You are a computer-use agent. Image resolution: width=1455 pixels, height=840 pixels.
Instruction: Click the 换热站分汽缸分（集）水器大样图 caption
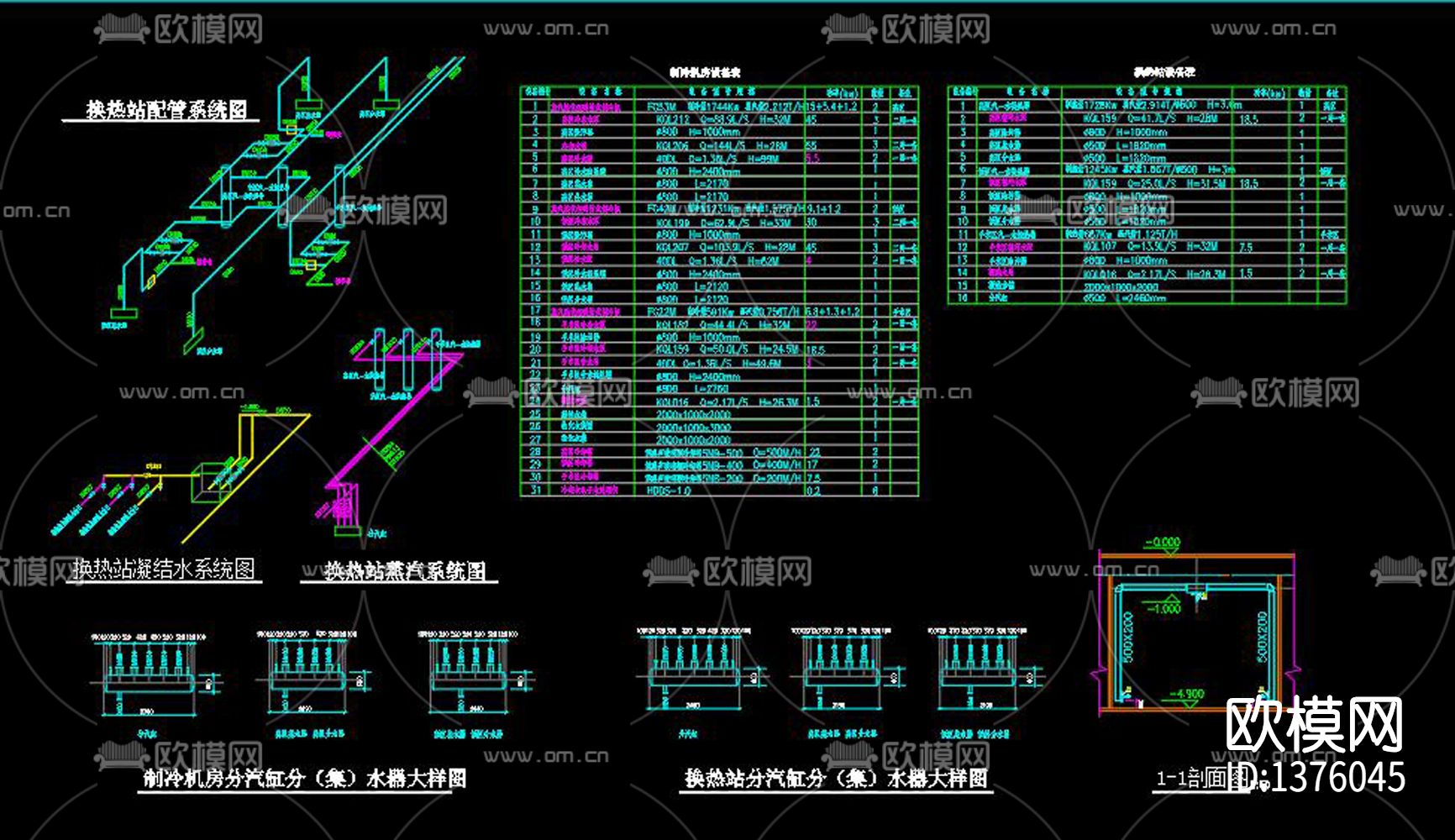click(x=836, y=777)
